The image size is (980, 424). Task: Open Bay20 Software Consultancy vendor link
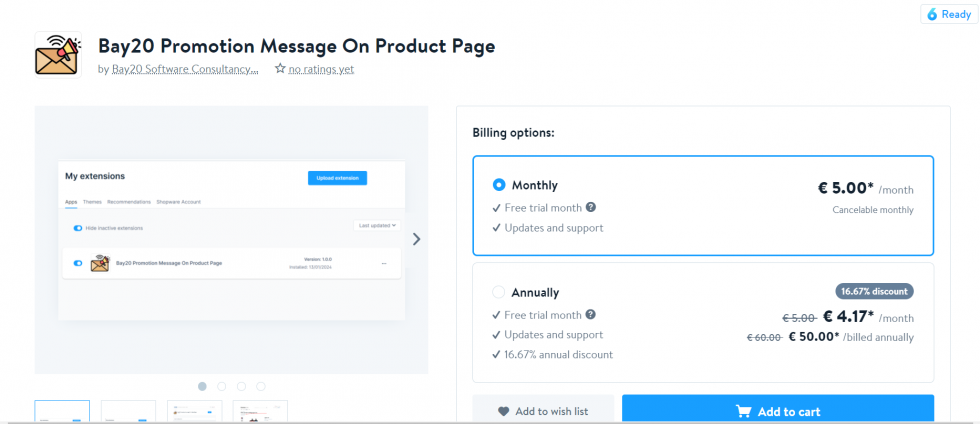pos(184,69)
